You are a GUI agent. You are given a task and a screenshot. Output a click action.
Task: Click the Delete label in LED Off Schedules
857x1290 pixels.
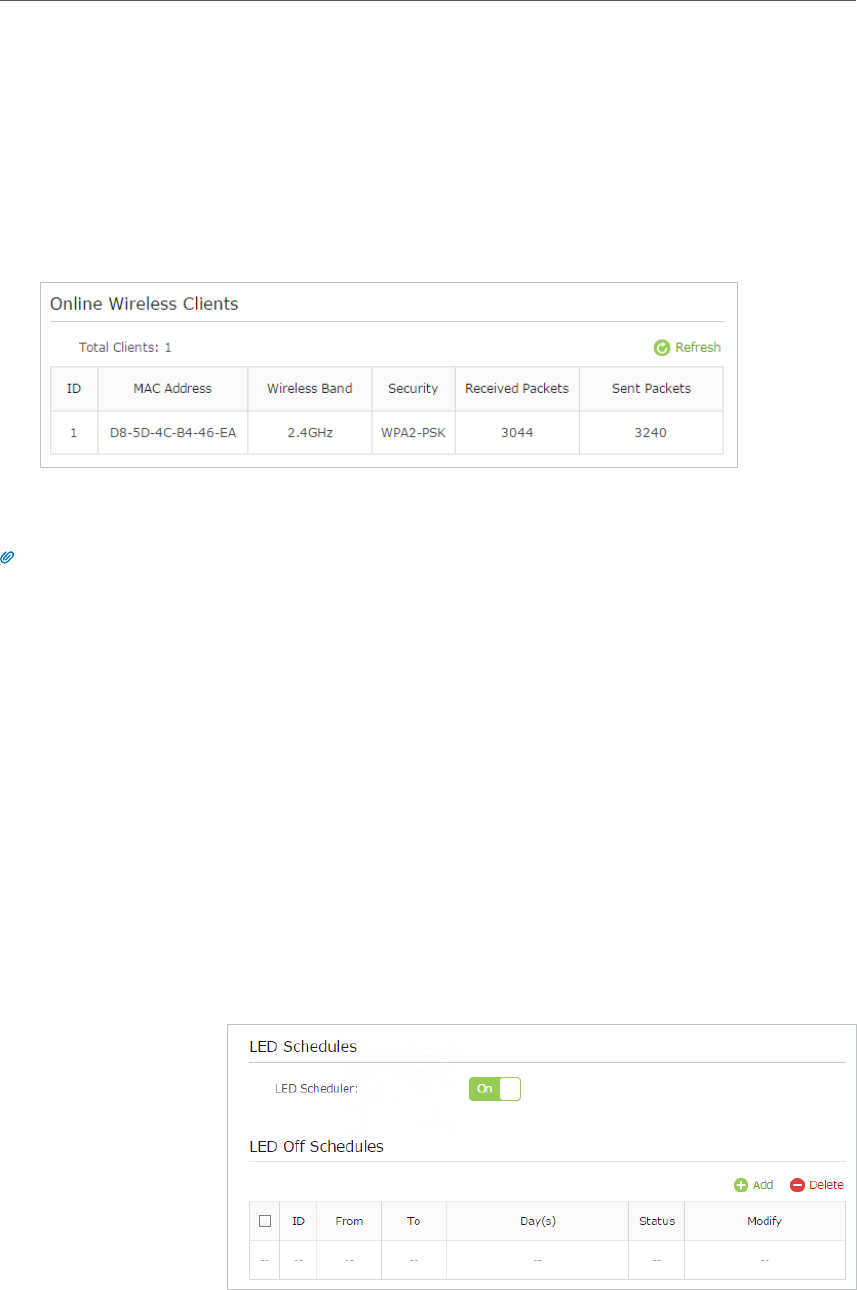(826, 1185)
